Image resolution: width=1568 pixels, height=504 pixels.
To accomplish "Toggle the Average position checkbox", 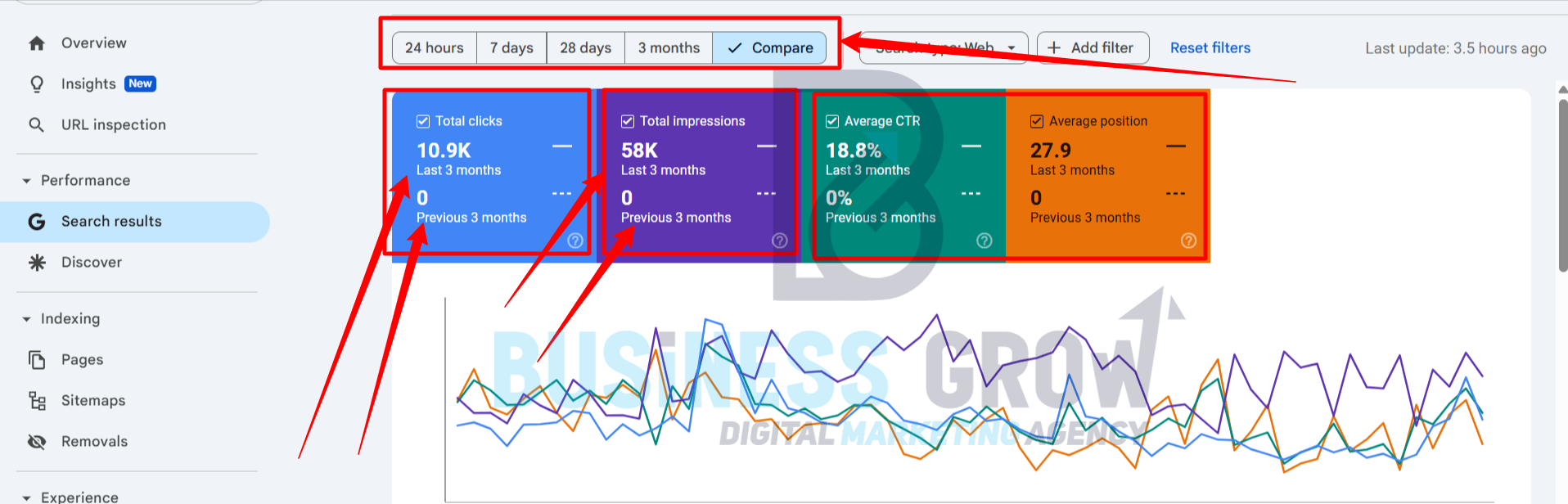I will (1037, 121).
